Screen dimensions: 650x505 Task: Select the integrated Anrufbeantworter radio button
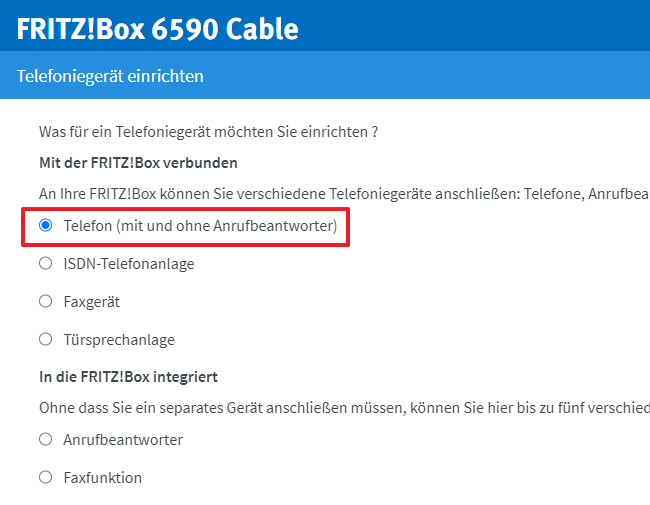(45, 439)
